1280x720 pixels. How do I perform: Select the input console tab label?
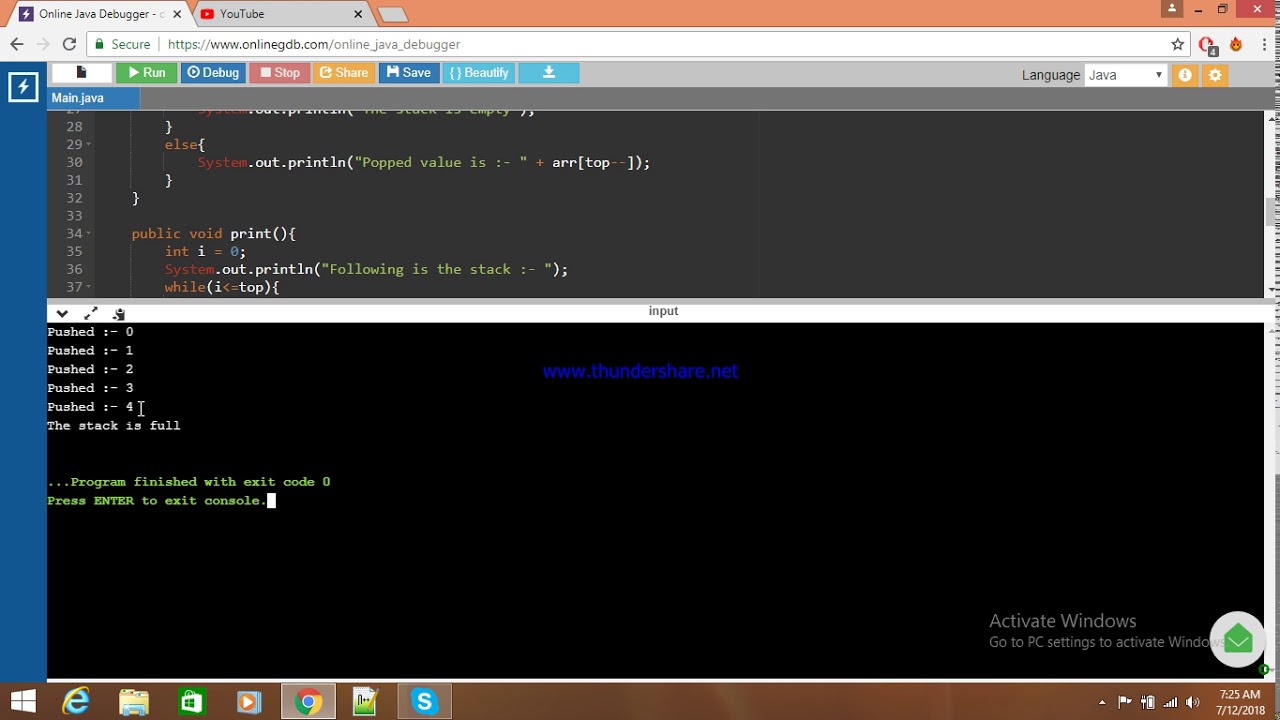coord(663,311)
